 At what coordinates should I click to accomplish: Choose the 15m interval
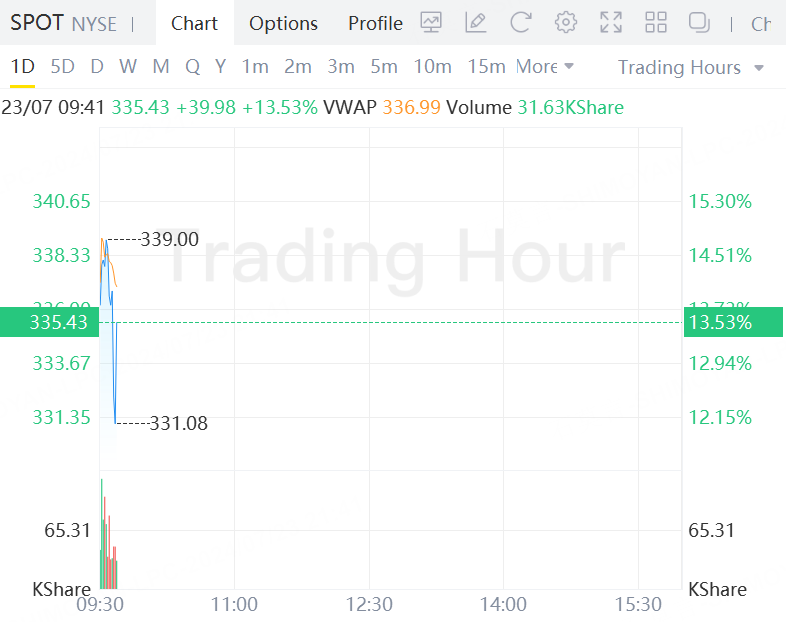[x=486, y=66]
